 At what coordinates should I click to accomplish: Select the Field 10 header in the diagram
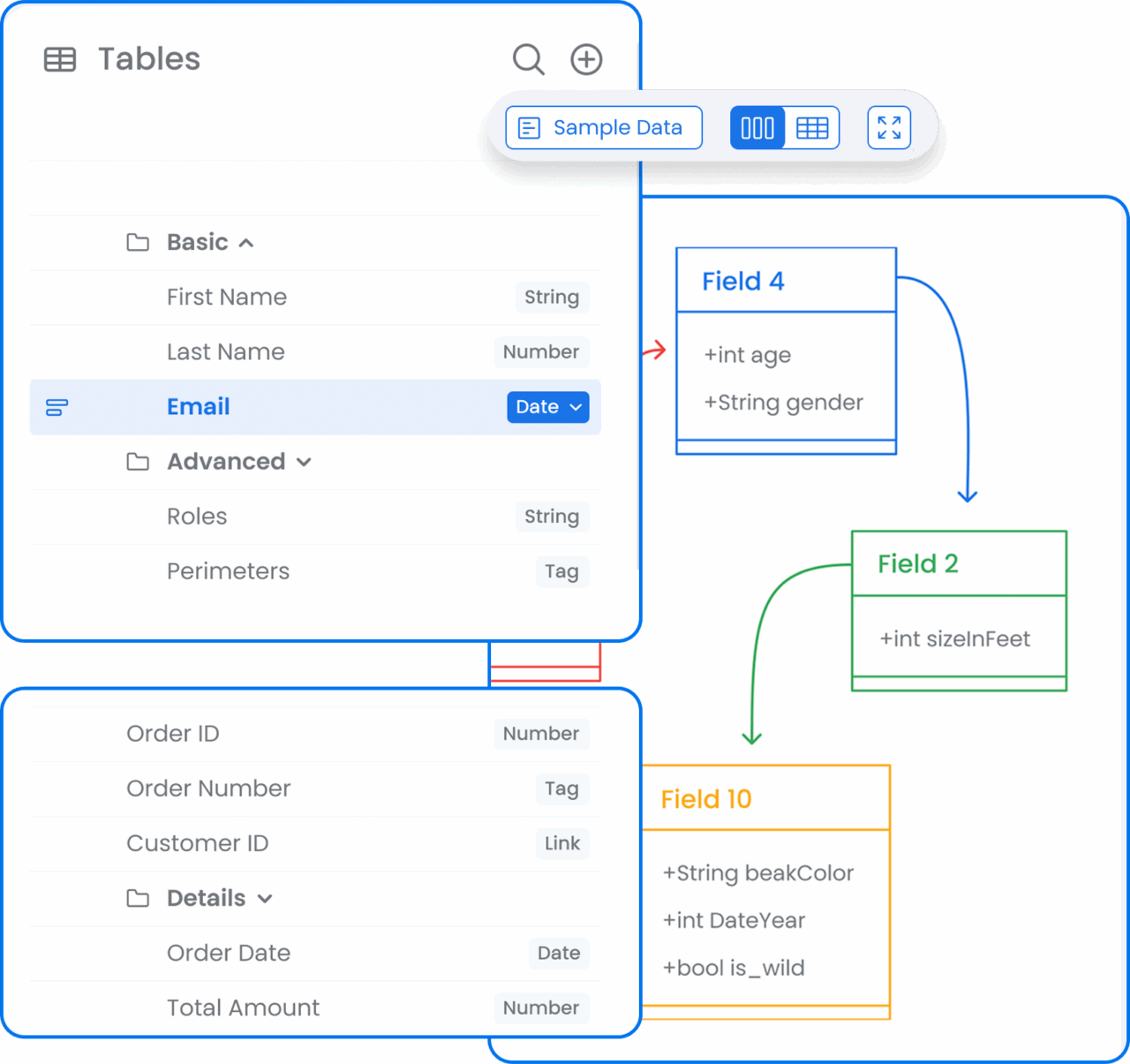coord(706,798)
